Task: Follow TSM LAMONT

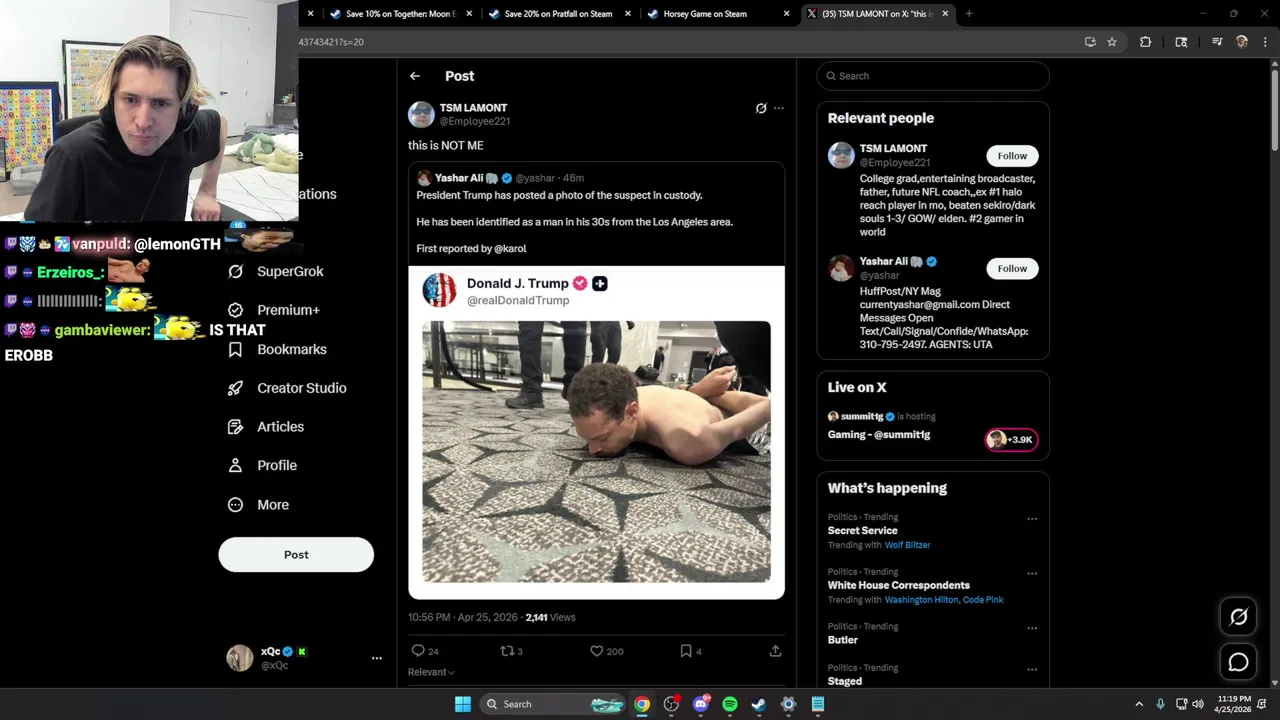Action: click(x=1012, y=156)
